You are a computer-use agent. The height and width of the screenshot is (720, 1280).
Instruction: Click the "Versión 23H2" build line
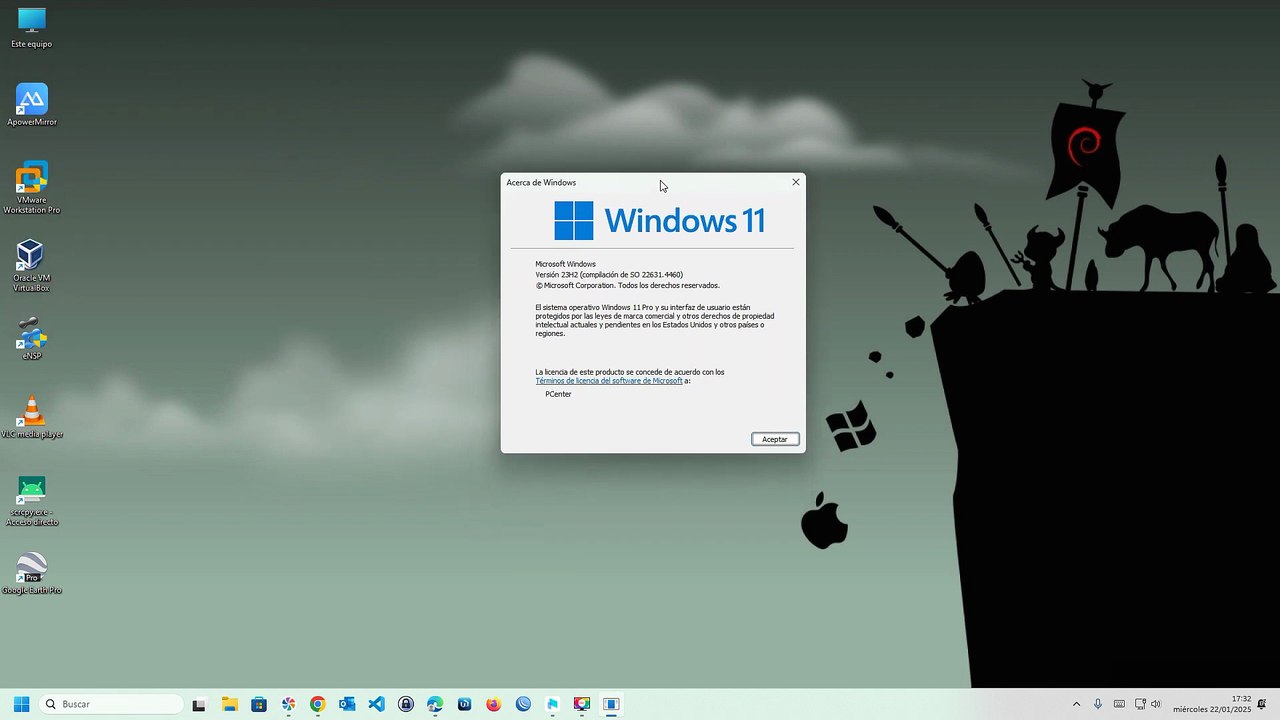(x=609, y=274)
